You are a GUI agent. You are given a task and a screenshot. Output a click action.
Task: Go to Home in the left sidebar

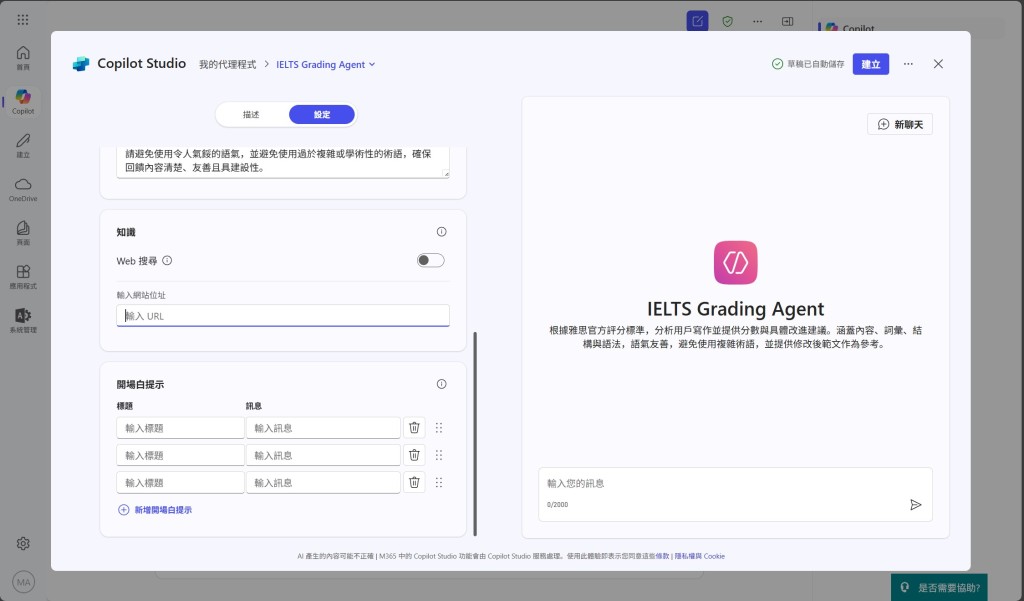tap(23, 57)
